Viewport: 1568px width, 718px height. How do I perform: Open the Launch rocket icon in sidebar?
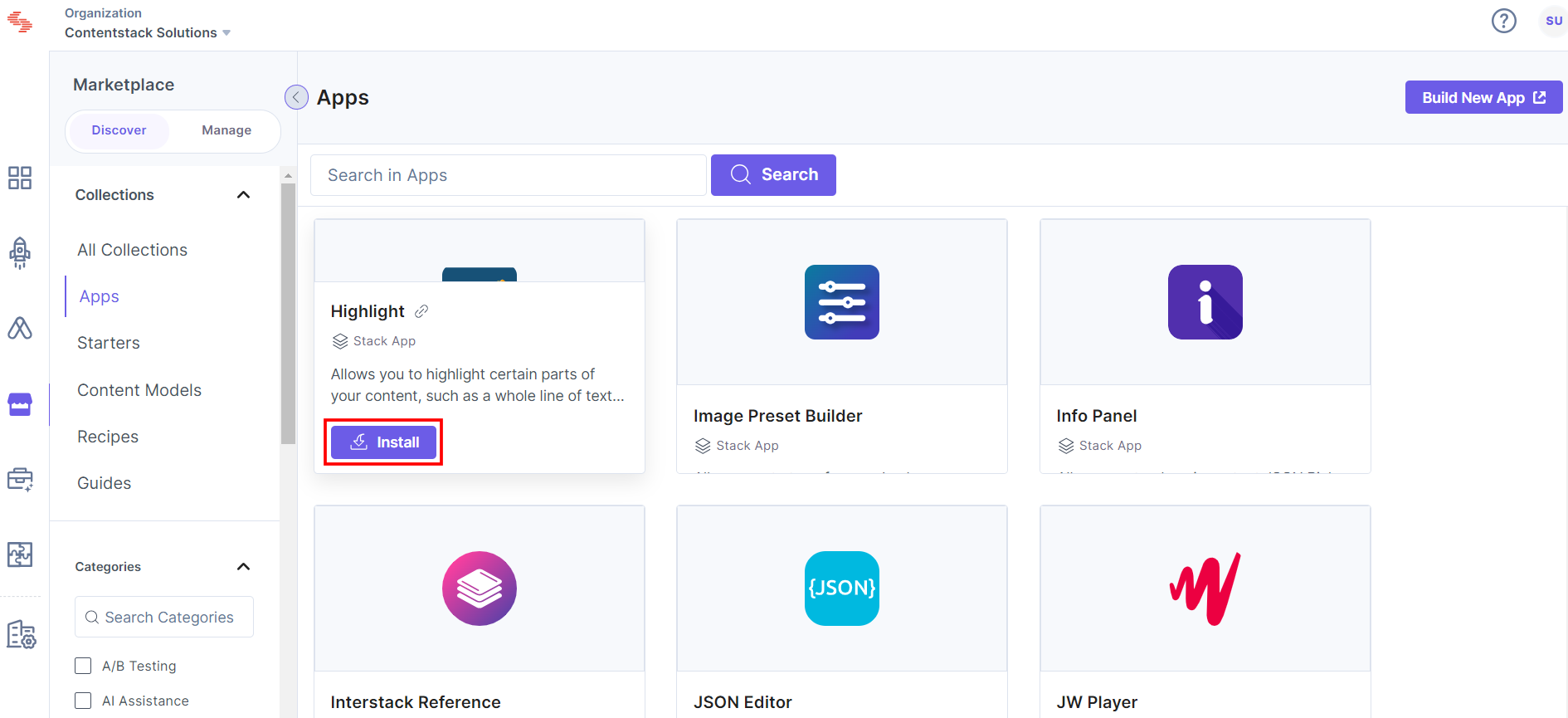point(20,252)
